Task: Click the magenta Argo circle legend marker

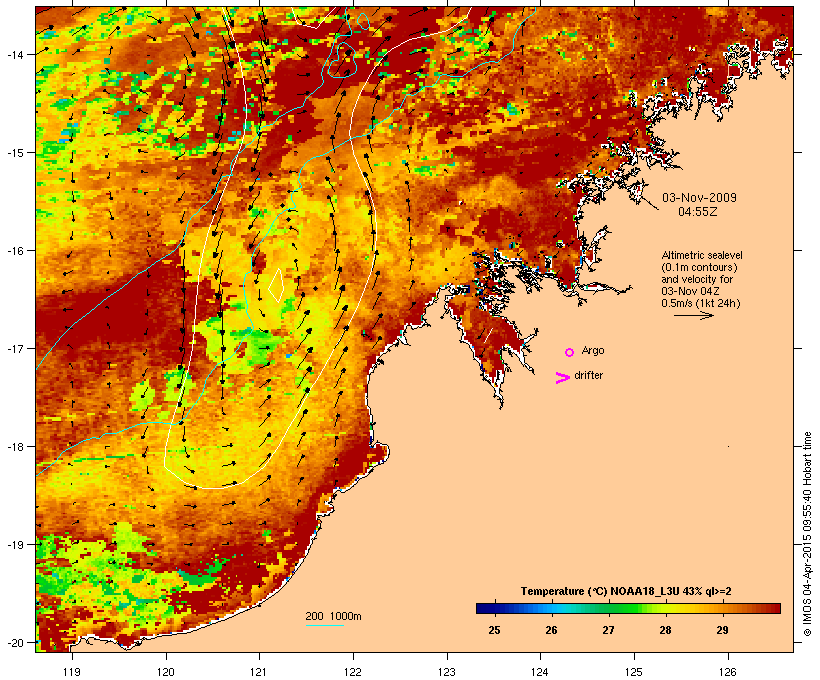Action: [570, 352]
